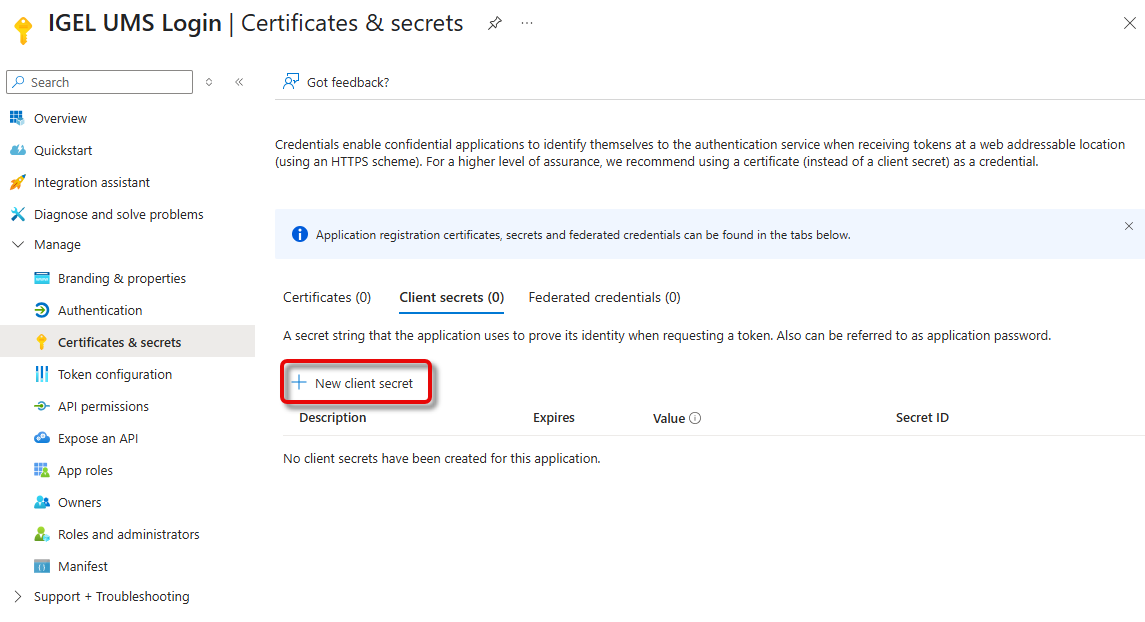Collapse the sidebar navigation pane
1145x622 pixels.
coord(239,82)
